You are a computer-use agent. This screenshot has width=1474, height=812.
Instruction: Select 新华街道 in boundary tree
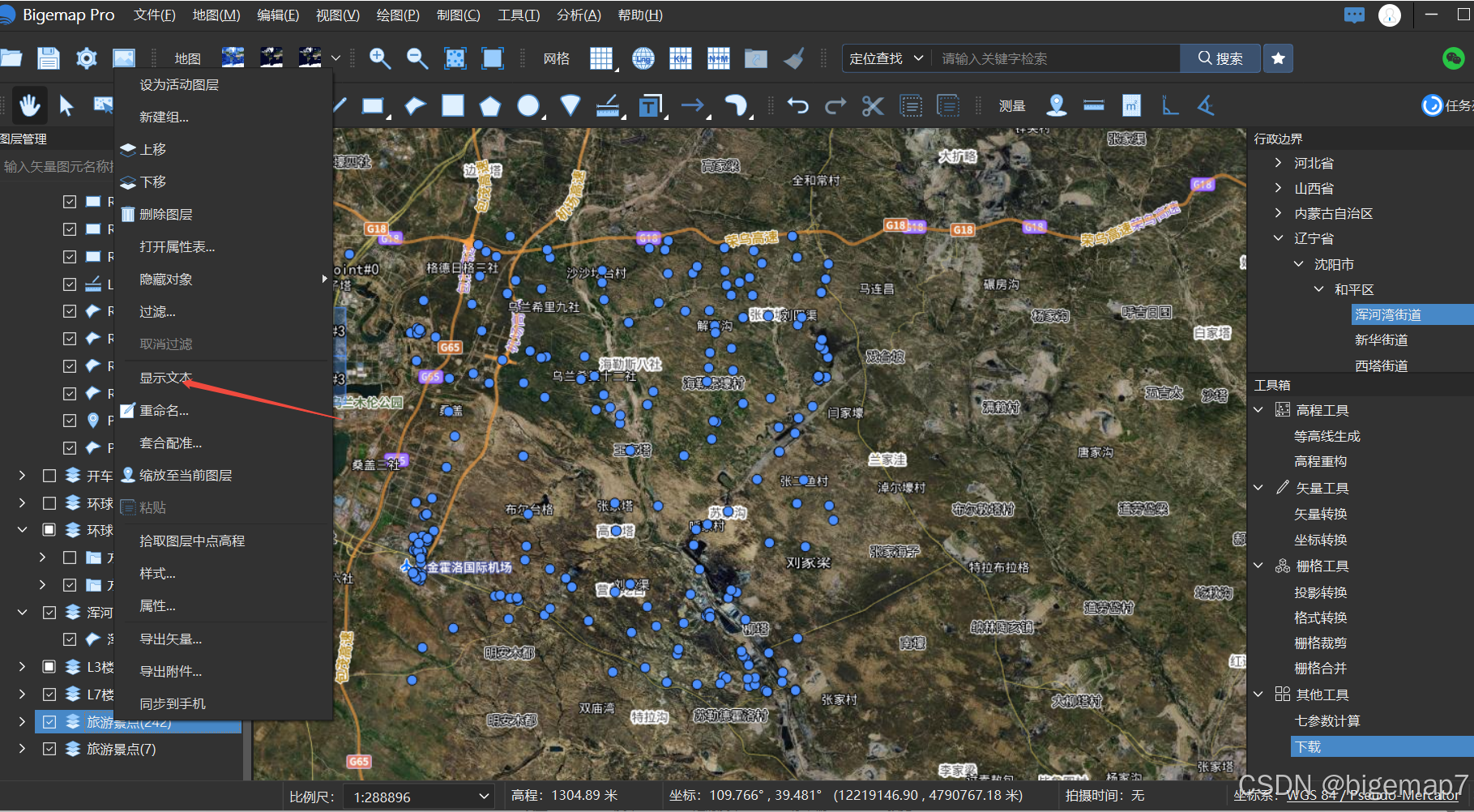pyautogui.click(x=1381, y=340)
